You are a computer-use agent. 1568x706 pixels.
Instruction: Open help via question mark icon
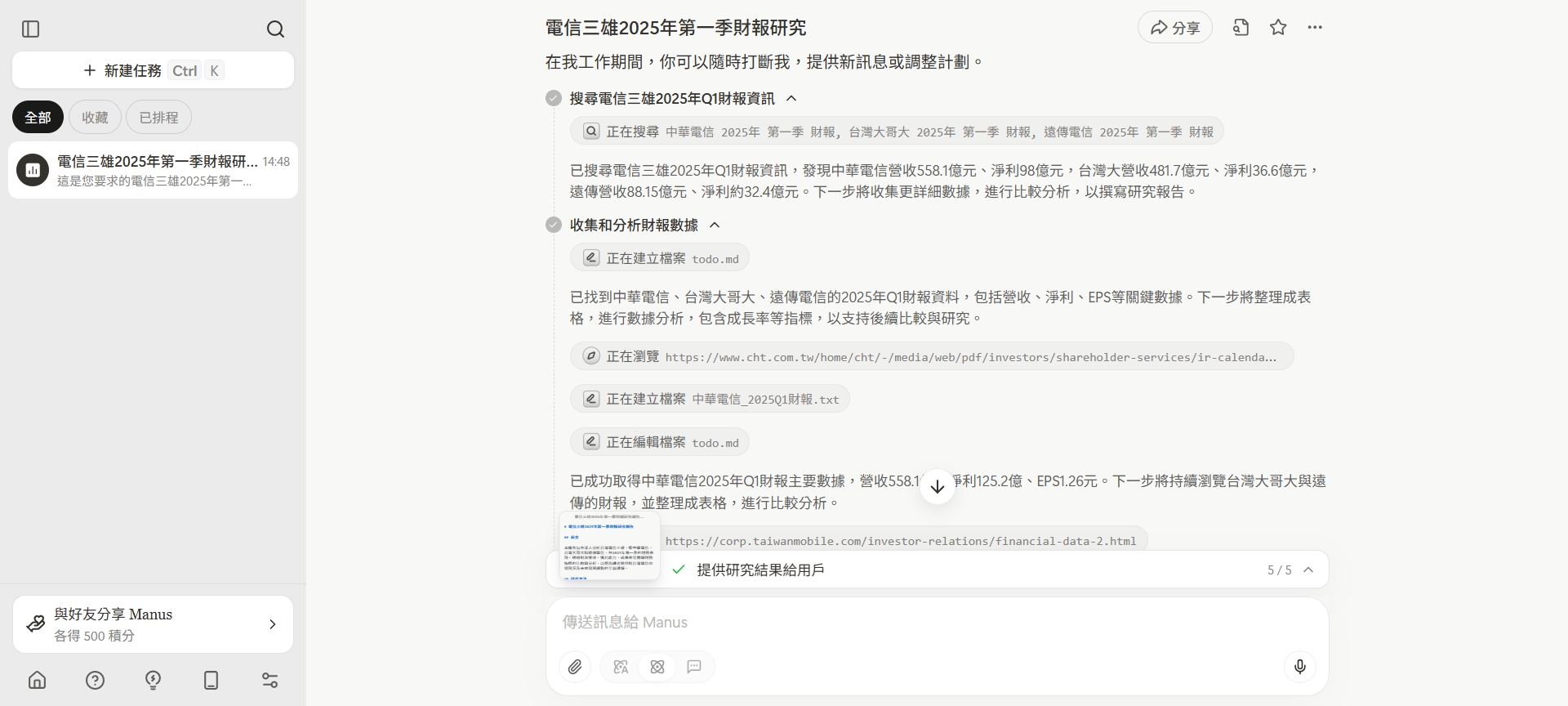[96, 680]
